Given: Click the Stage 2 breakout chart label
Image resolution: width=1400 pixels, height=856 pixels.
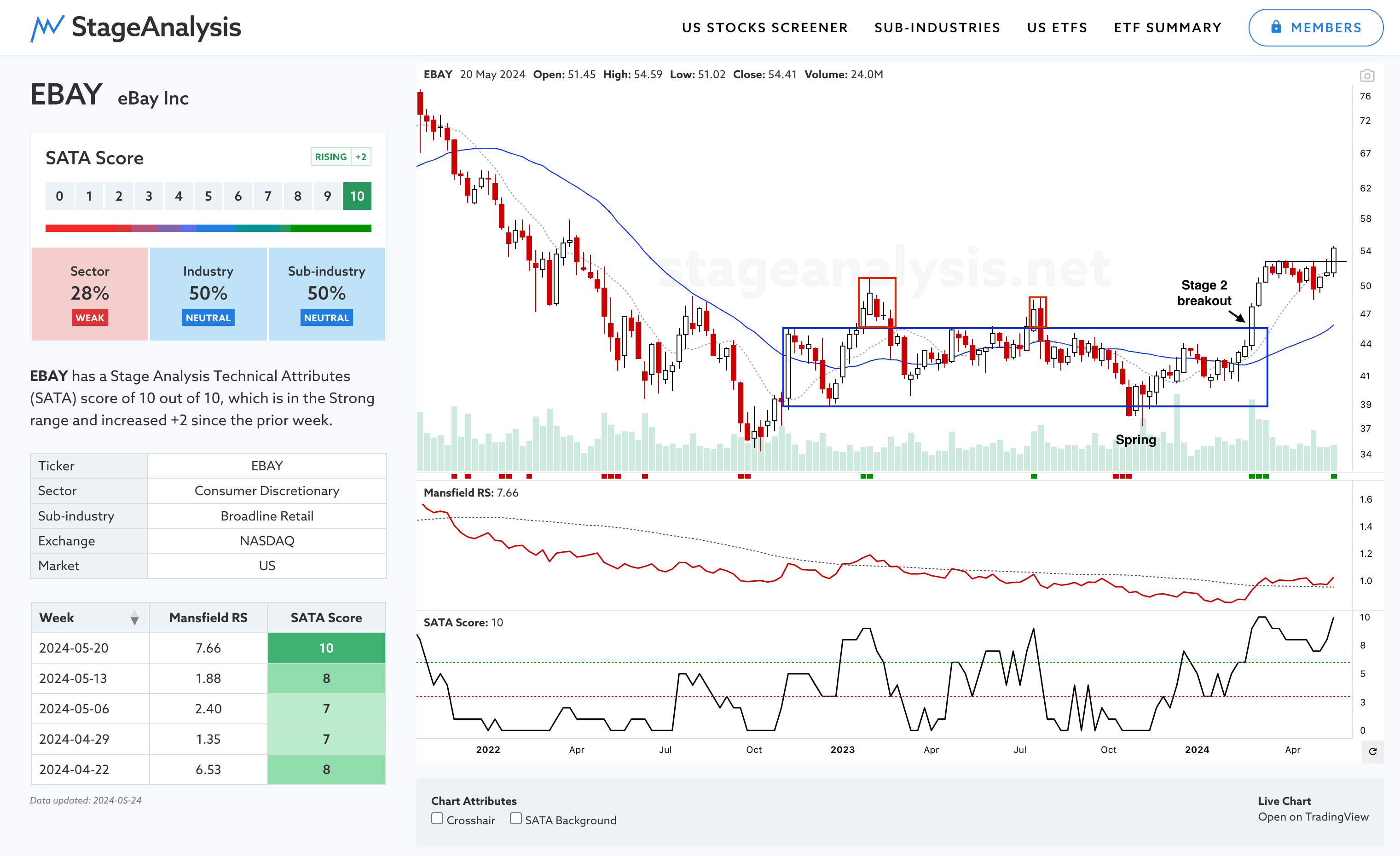Looking at the screenshot, I should pyautogui.click(x=1204, y=293).
